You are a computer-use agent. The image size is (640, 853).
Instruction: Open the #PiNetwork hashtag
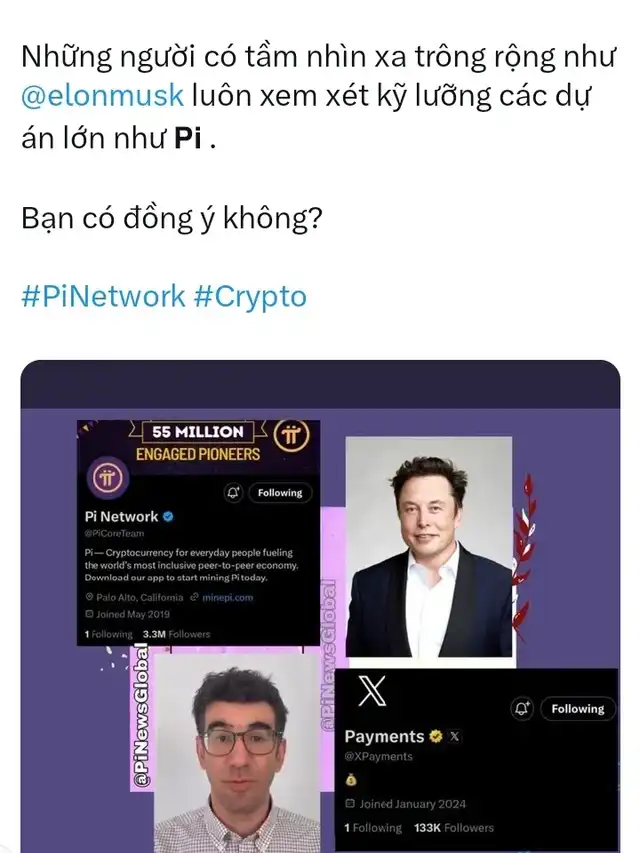point(103,296)
